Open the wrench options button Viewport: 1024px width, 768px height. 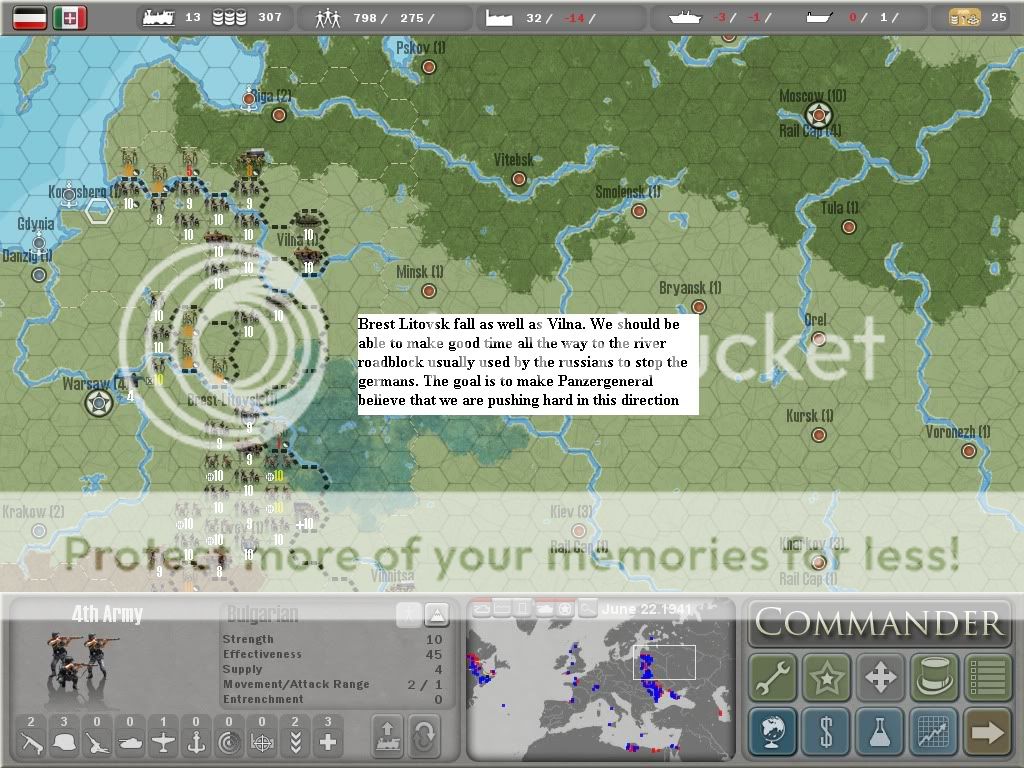[773, 677]
